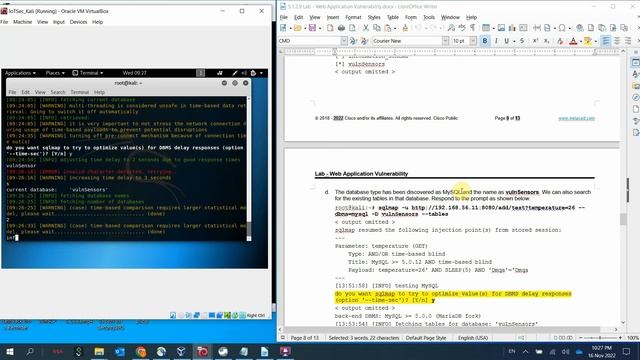Open the paragraph style CMD dropdown
Viewport: 640px width, 360px height.
click(x=344, y=41)
